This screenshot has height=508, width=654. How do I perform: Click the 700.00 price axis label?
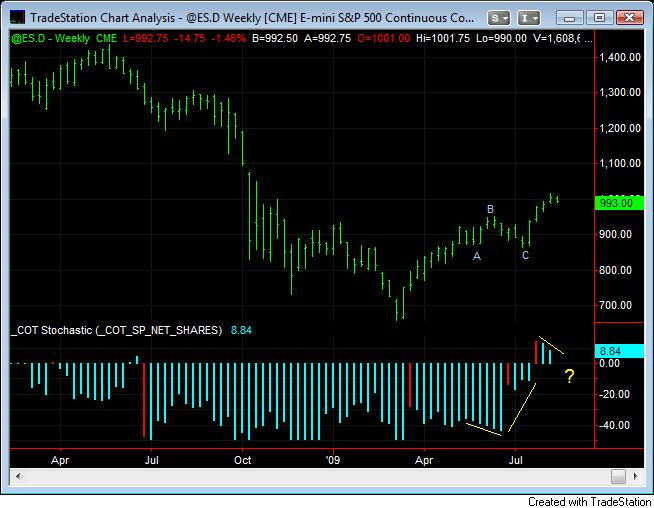(x=616, y=305)
